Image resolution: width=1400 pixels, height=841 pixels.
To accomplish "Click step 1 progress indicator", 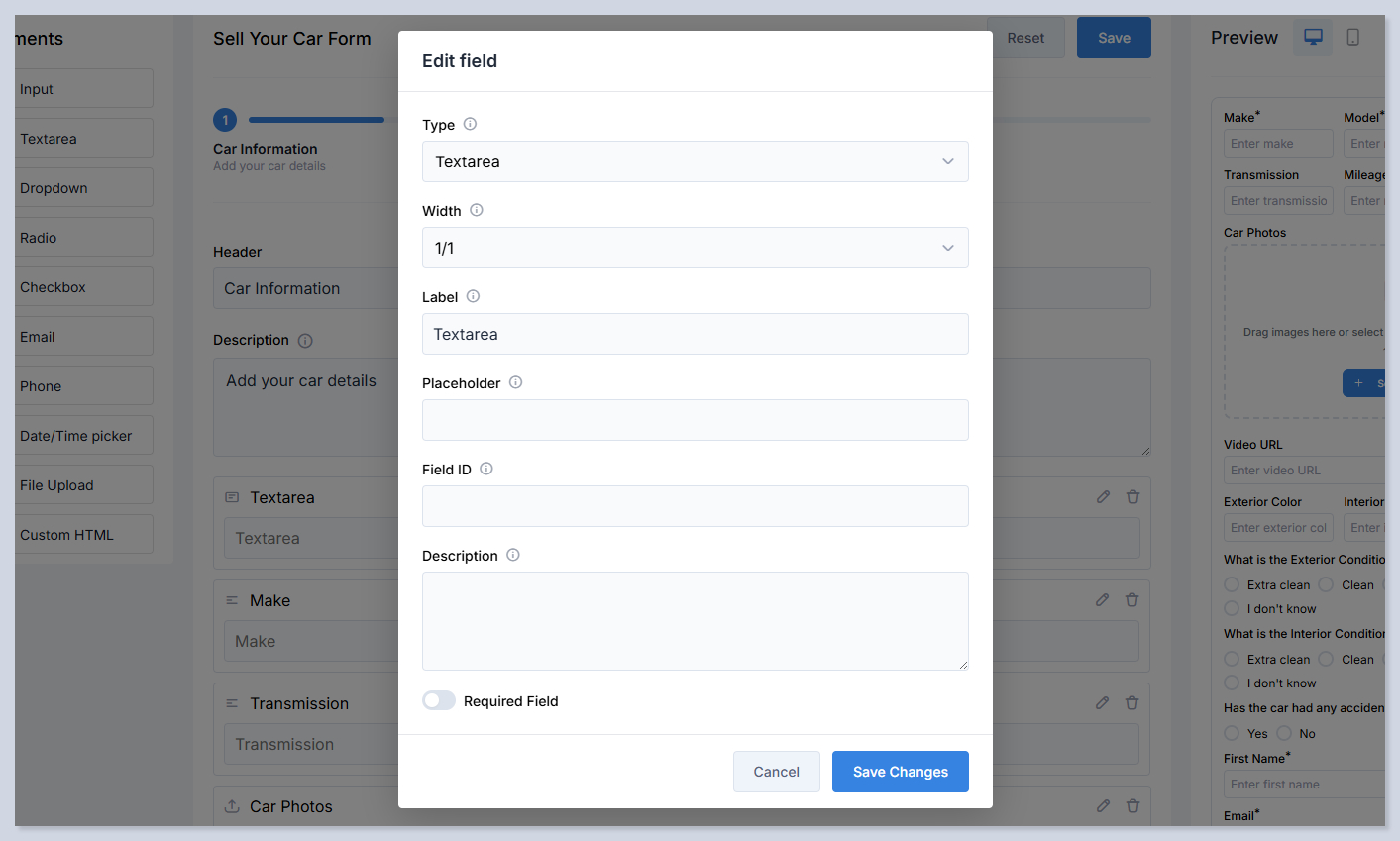I will click(225, 120).
